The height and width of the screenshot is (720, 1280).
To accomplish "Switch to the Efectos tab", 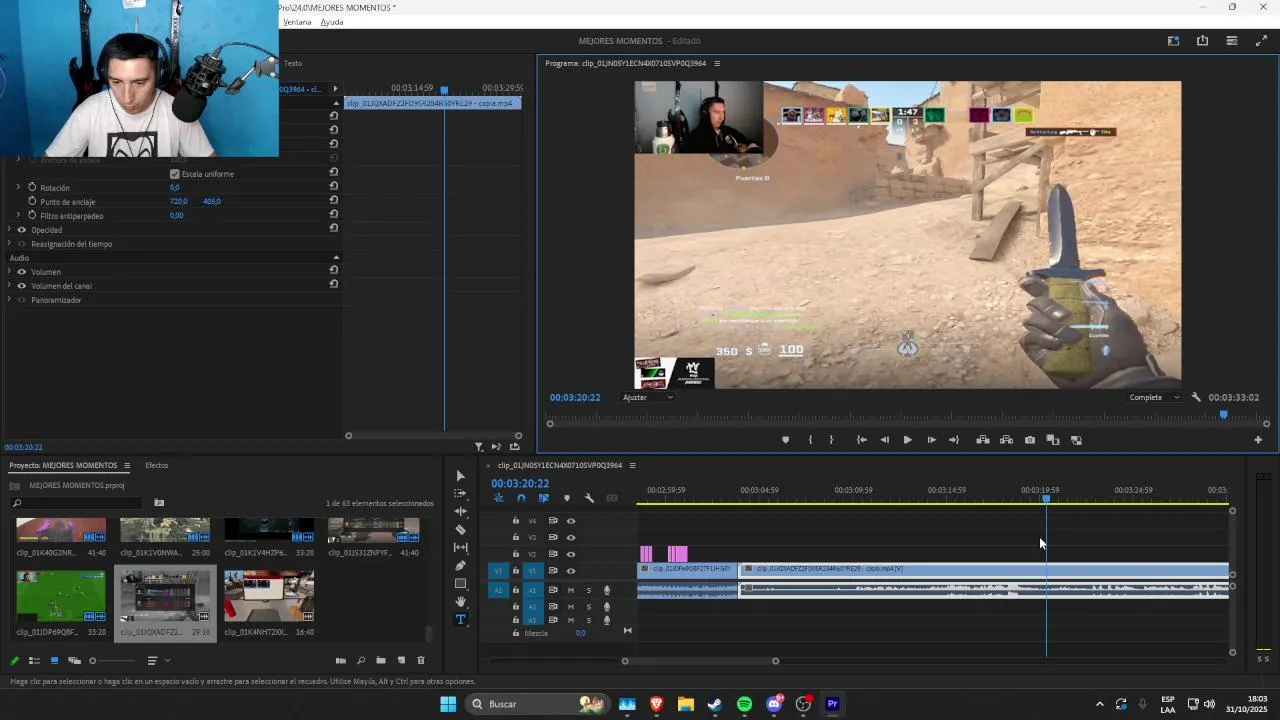I will (157, 465).
